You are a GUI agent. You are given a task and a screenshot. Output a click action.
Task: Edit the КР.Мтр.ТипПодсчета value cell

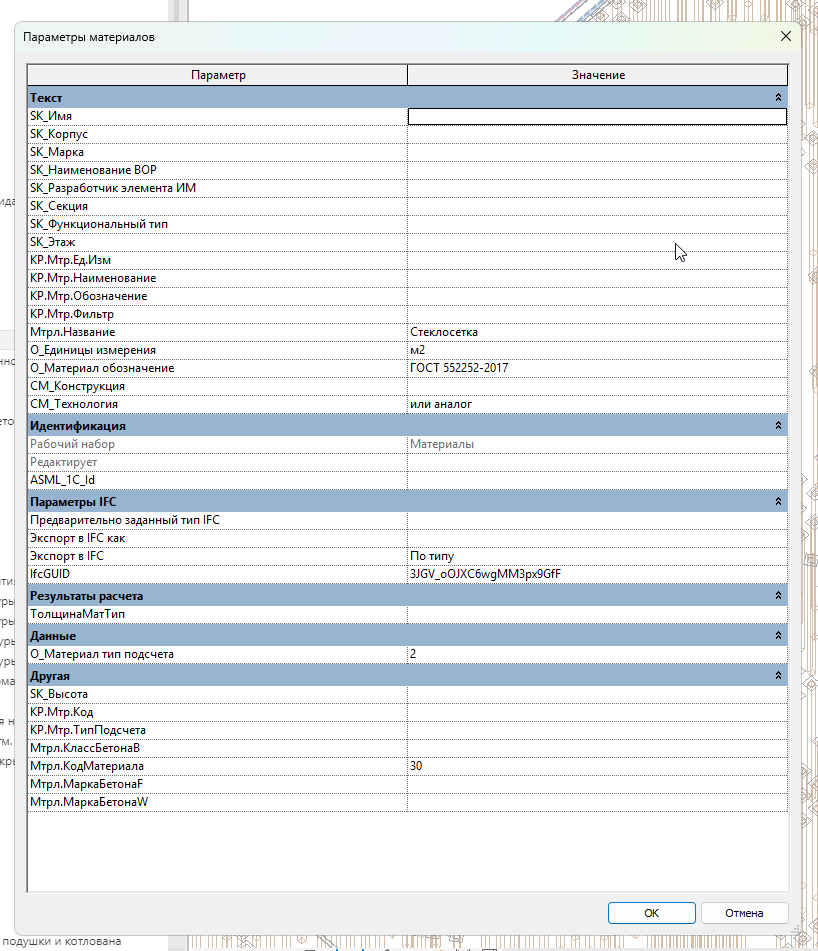coord(597,730)
